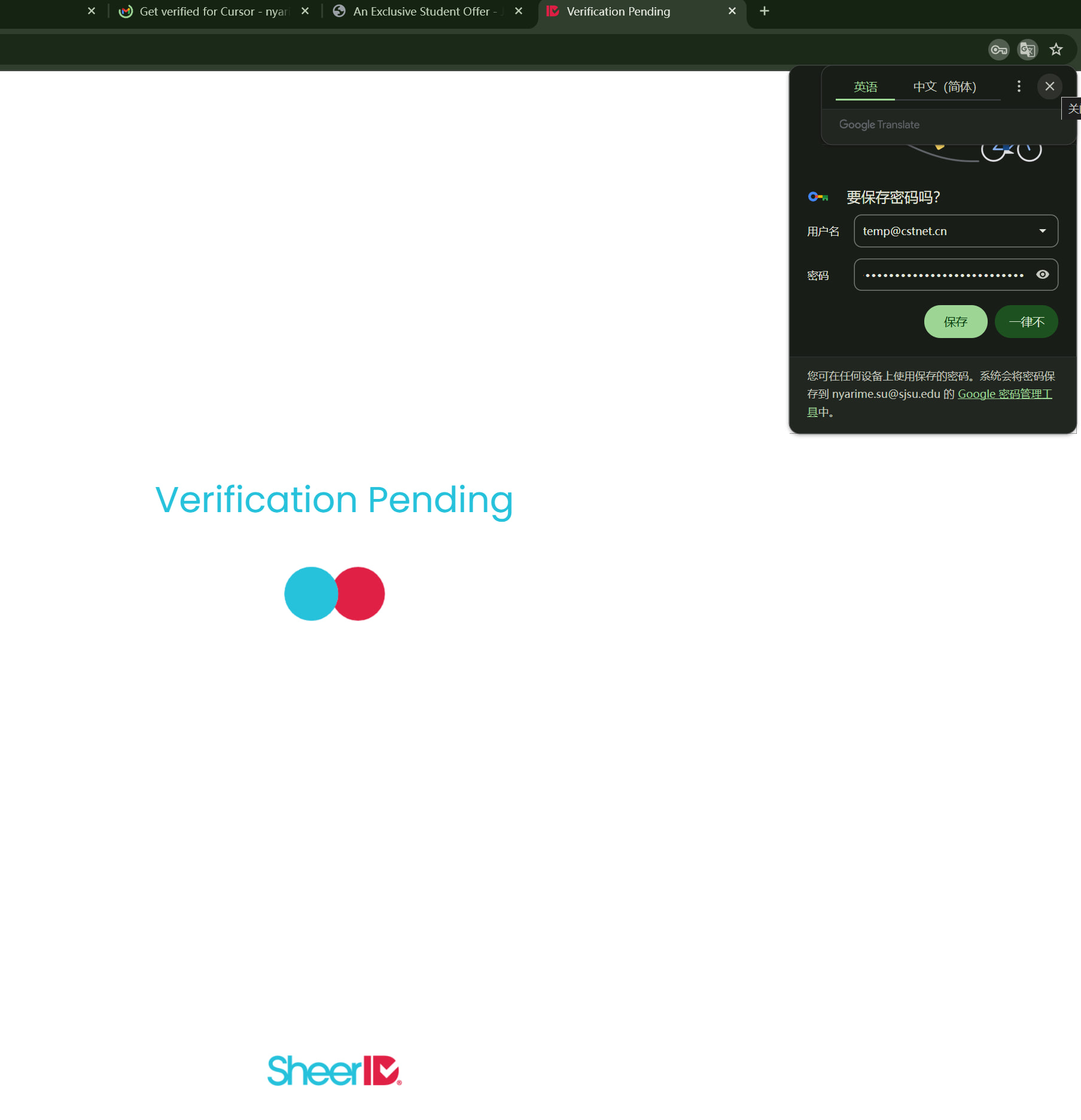Select the 英语 translation tab
This screenshot has width=1081, height=1120.
(x=865, y=87)
